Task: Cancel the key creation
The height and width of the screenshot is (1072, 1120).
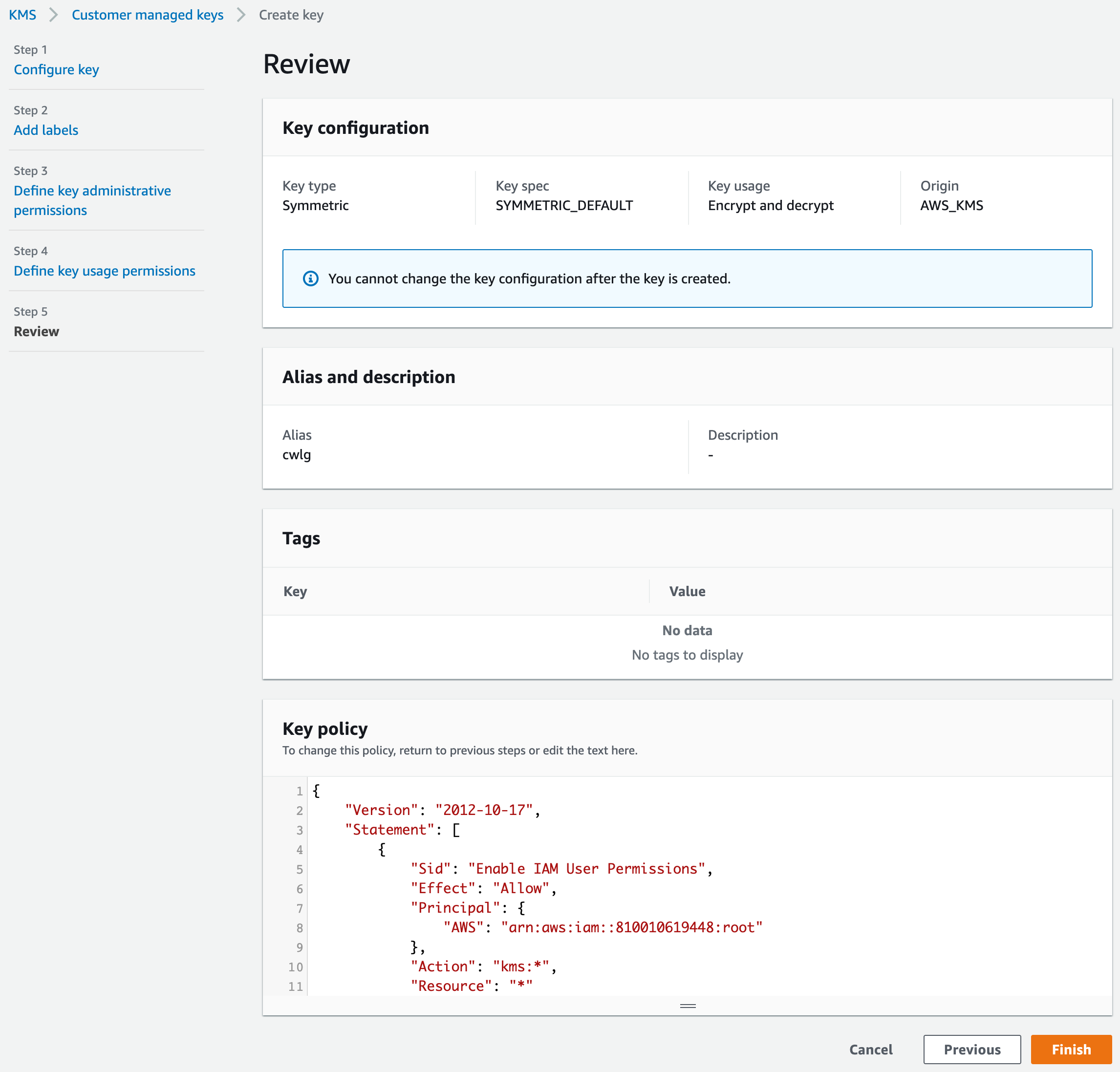Action: tap(870, 1049)
